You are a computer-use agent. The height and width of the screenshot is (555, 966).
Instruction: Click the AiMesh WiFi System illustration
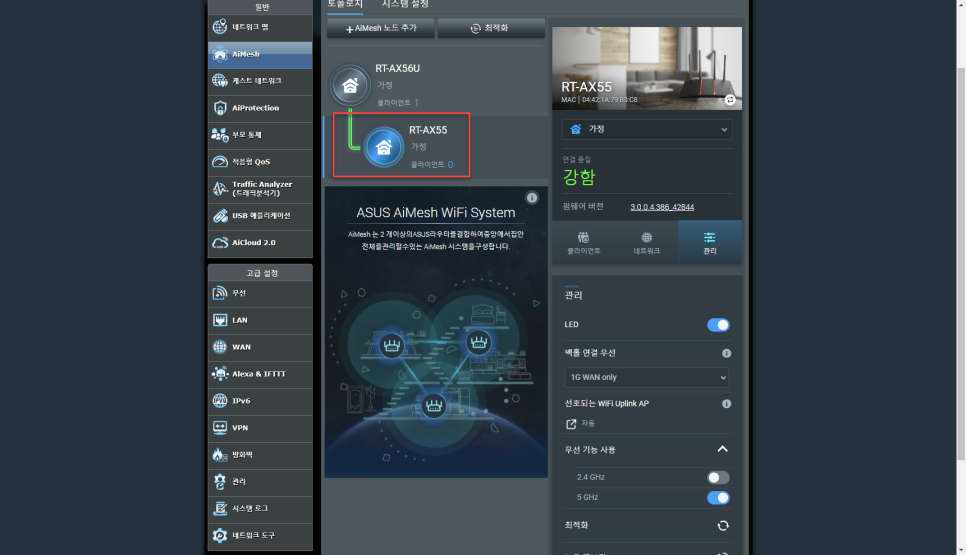[x=436, y=370]
